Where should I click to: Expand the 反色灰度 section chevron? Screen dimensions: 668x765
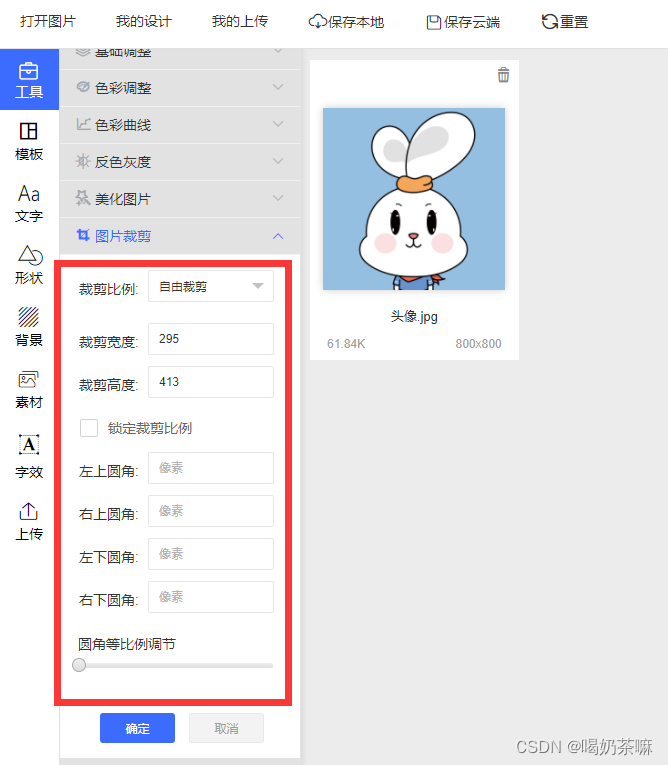click(278, 161)
